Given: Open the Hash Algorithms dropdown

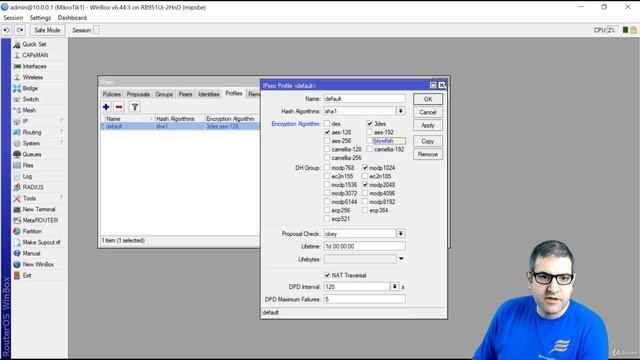Looking at the screenshot, I should click(400, 111).
